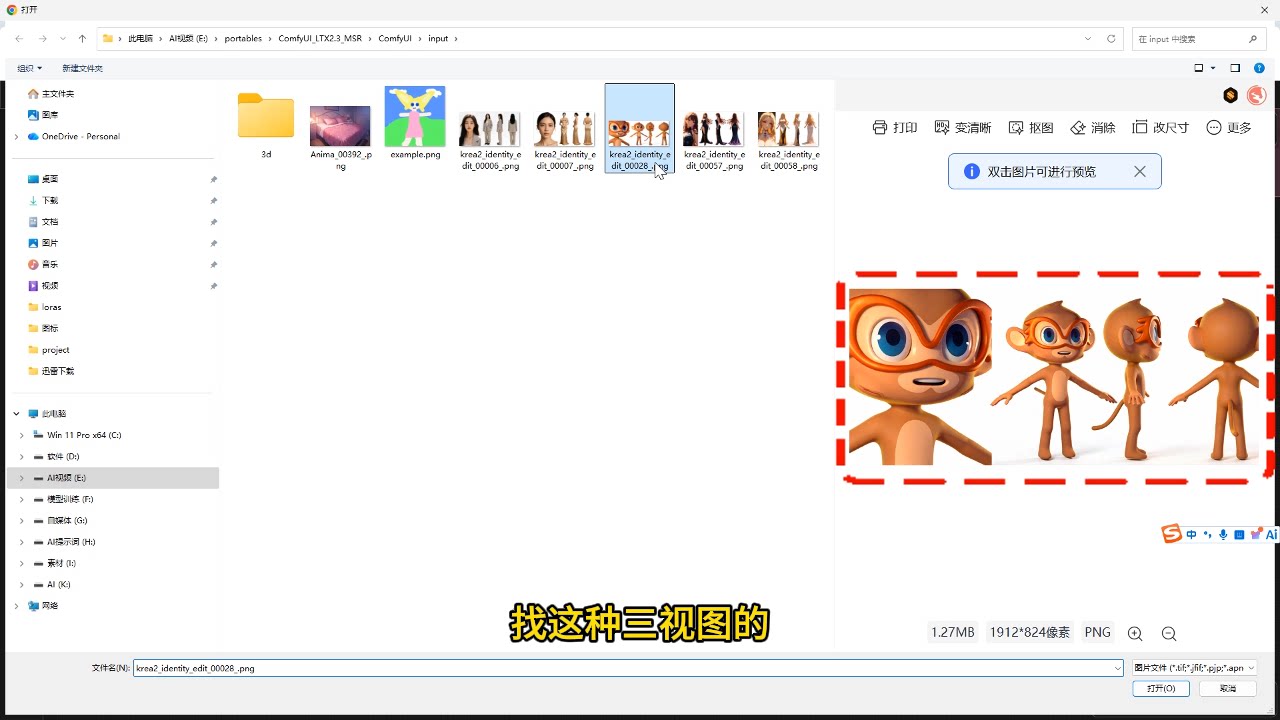Click the 取消 cancel button
The image size is (1280, 720).
[1228, 688]
